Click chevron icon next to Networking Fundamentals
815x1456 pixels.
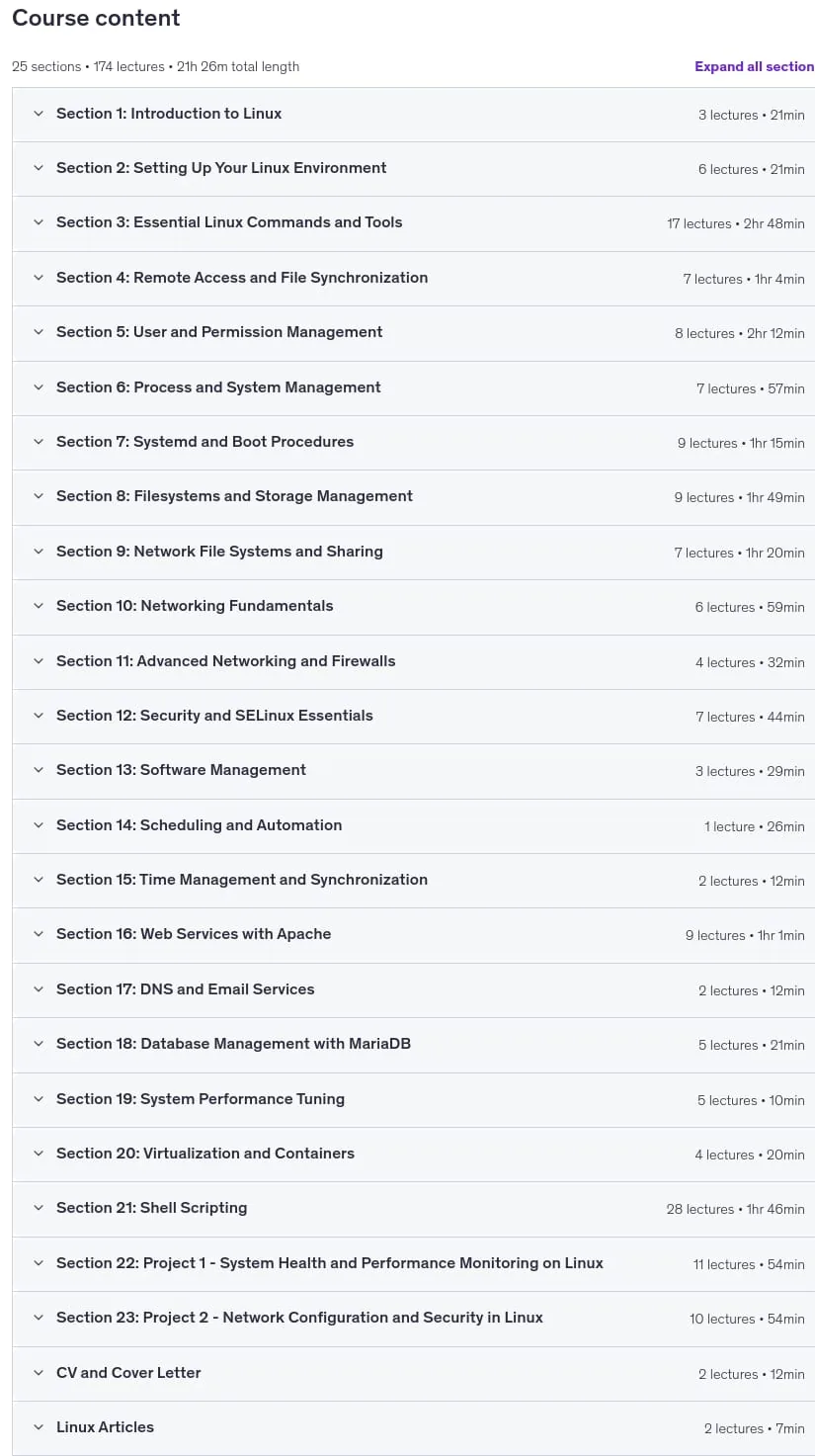point(39,606)
